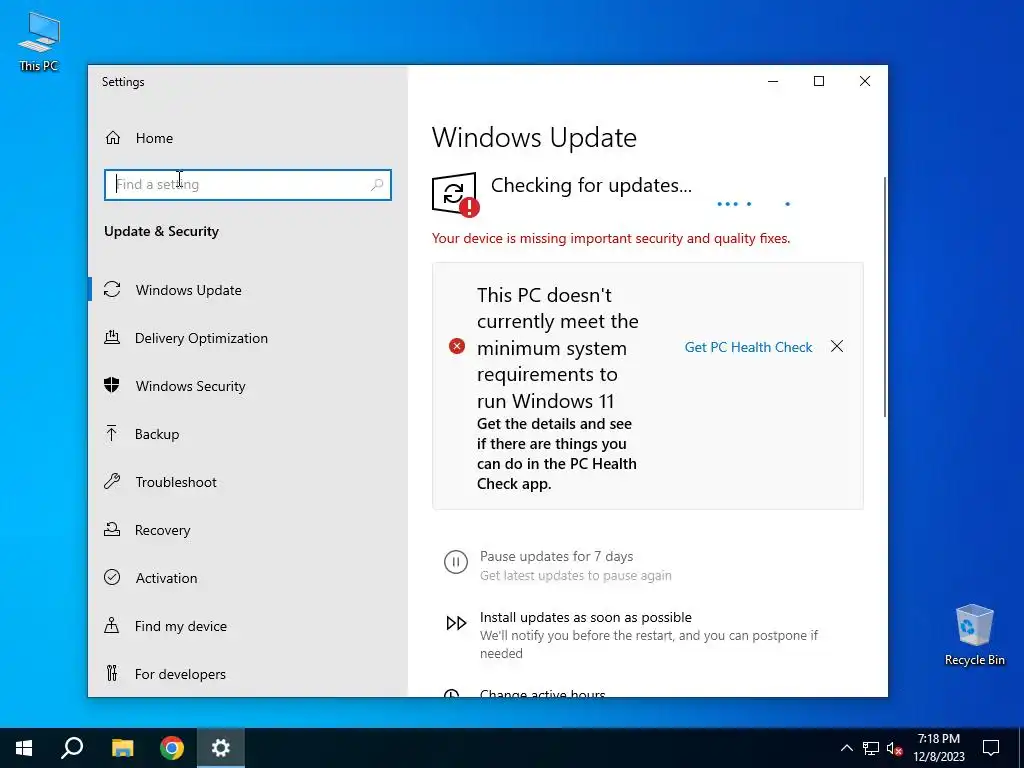
Task: Click the Settings page vertical scrollbar
Action: 884,297
